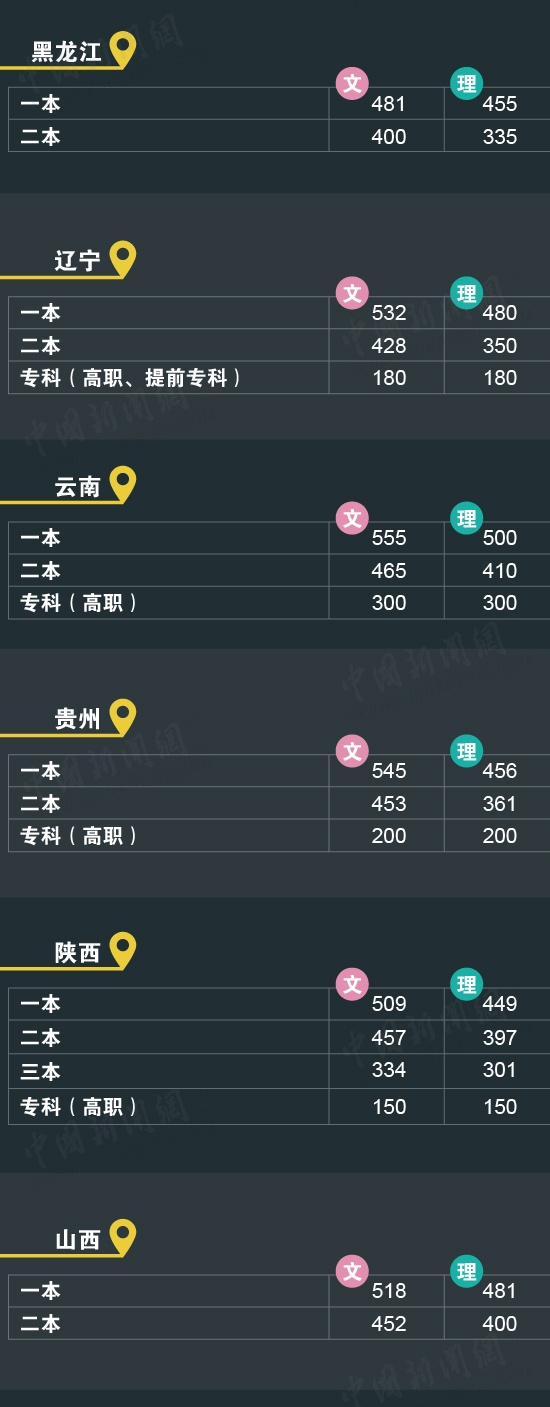The image size is (550, 1407).
Task: Click the location pin beside 云南
Action: [x=122, y=484]
